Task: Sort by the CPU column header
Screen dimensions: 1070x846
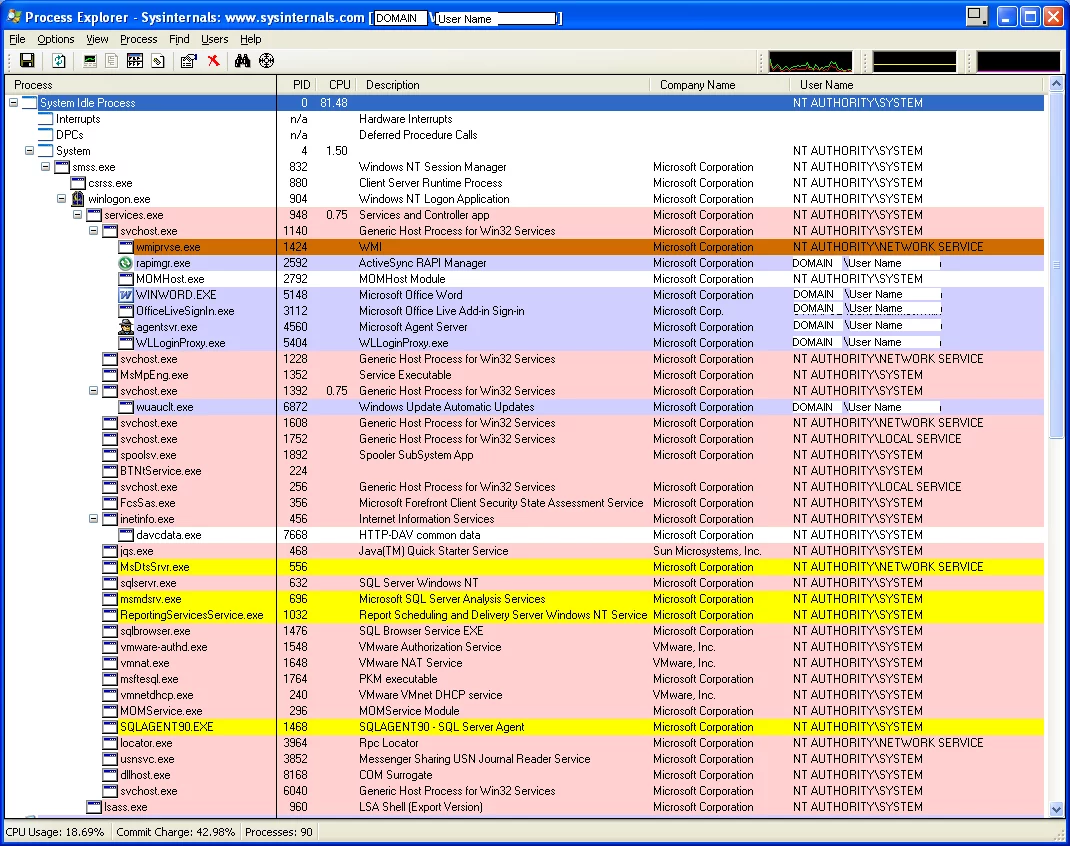Action: coord(339,85)
